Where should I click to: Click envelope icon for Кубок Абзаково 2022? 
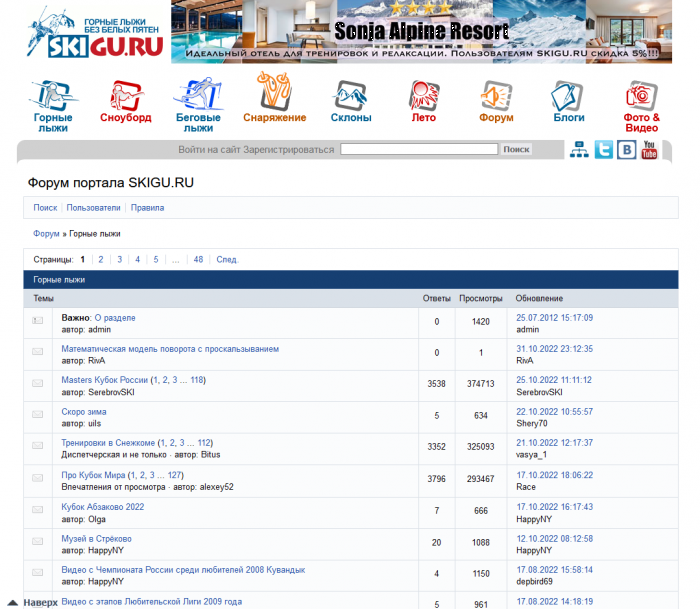click(x=38, y=509)
